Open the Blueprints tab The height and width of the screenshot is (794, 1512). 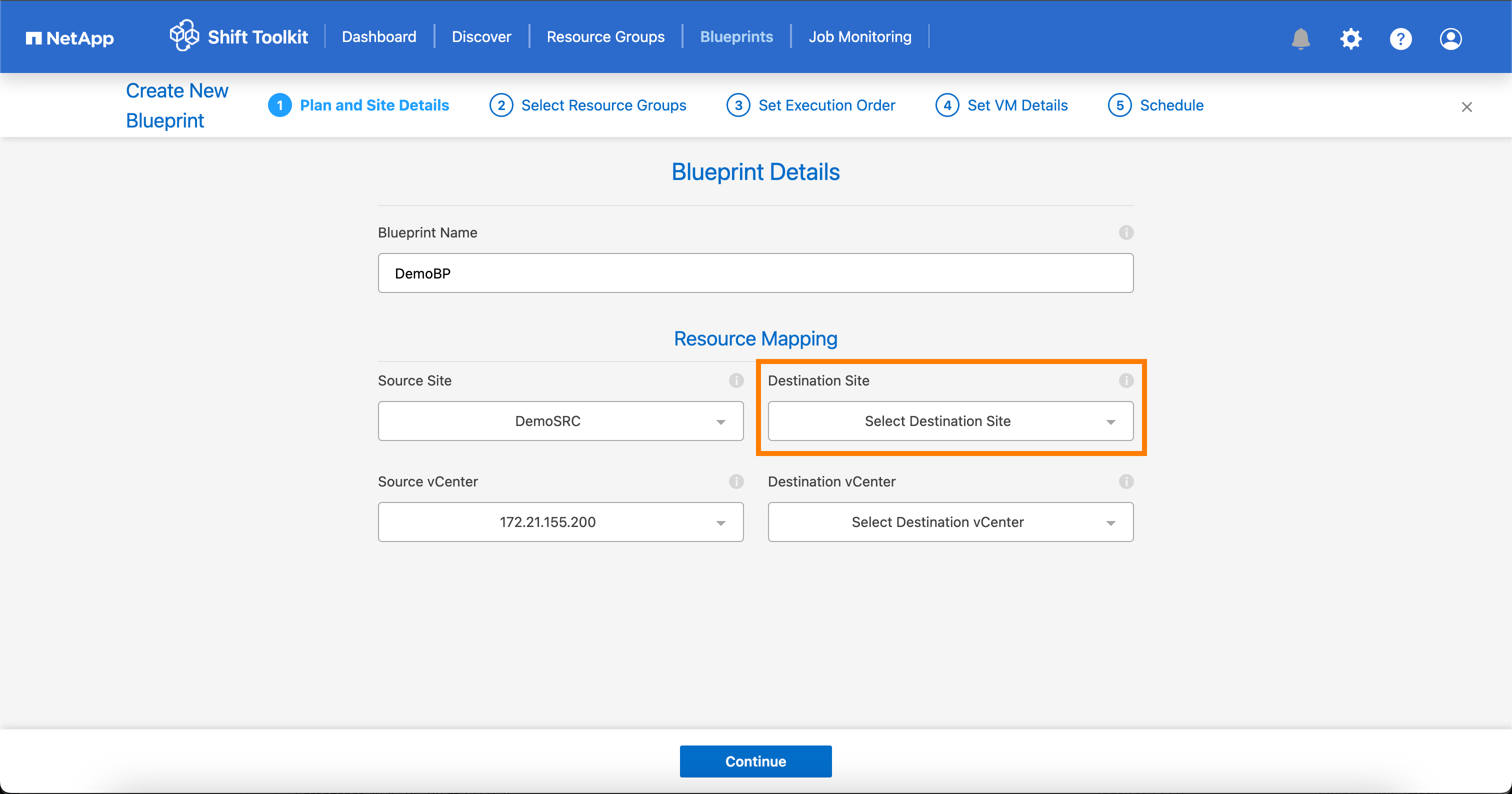[x=736, y=36]
